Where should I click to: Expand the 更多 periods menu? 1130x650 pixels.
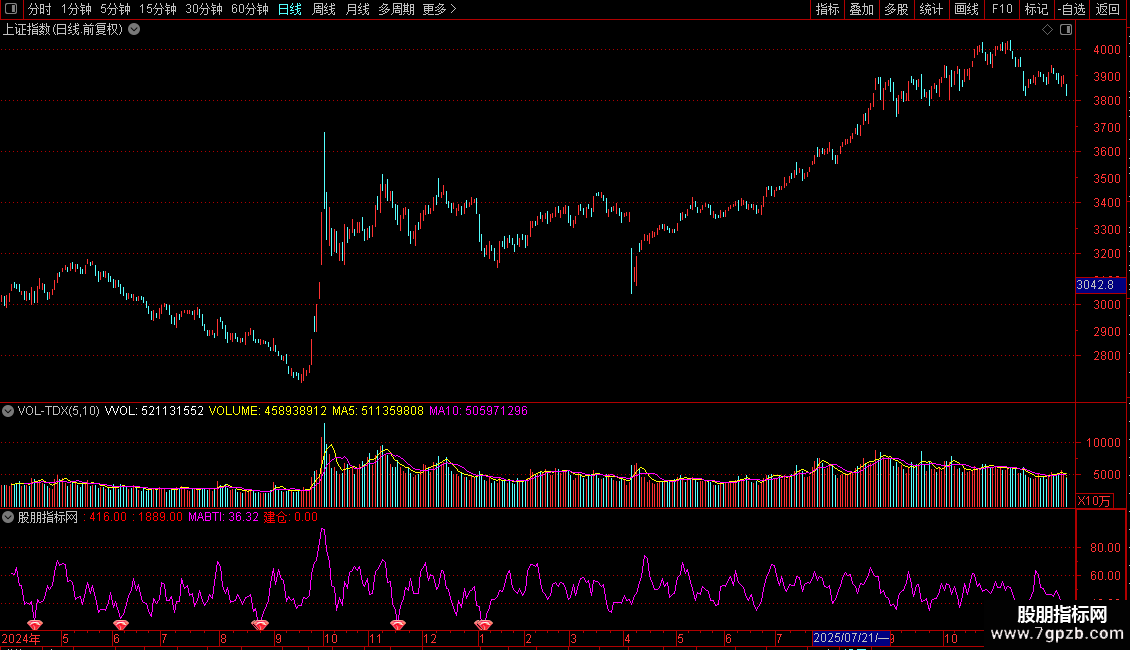440,9
